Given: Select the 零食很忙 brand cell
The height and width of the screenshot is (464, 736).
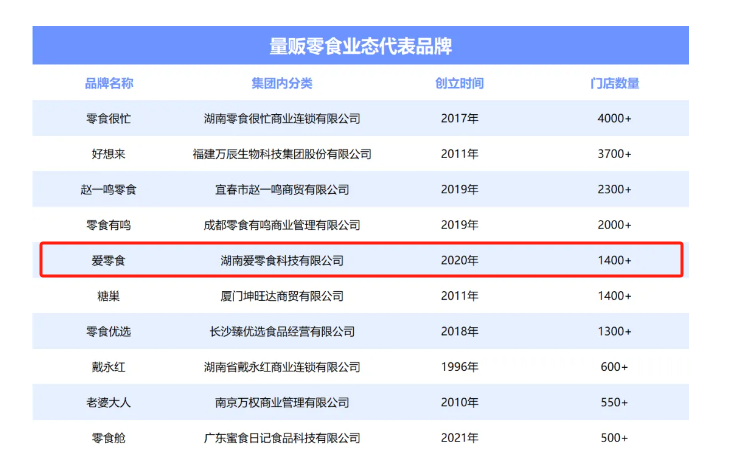Looking at the screenshot, I should click(x=109, y=119).
